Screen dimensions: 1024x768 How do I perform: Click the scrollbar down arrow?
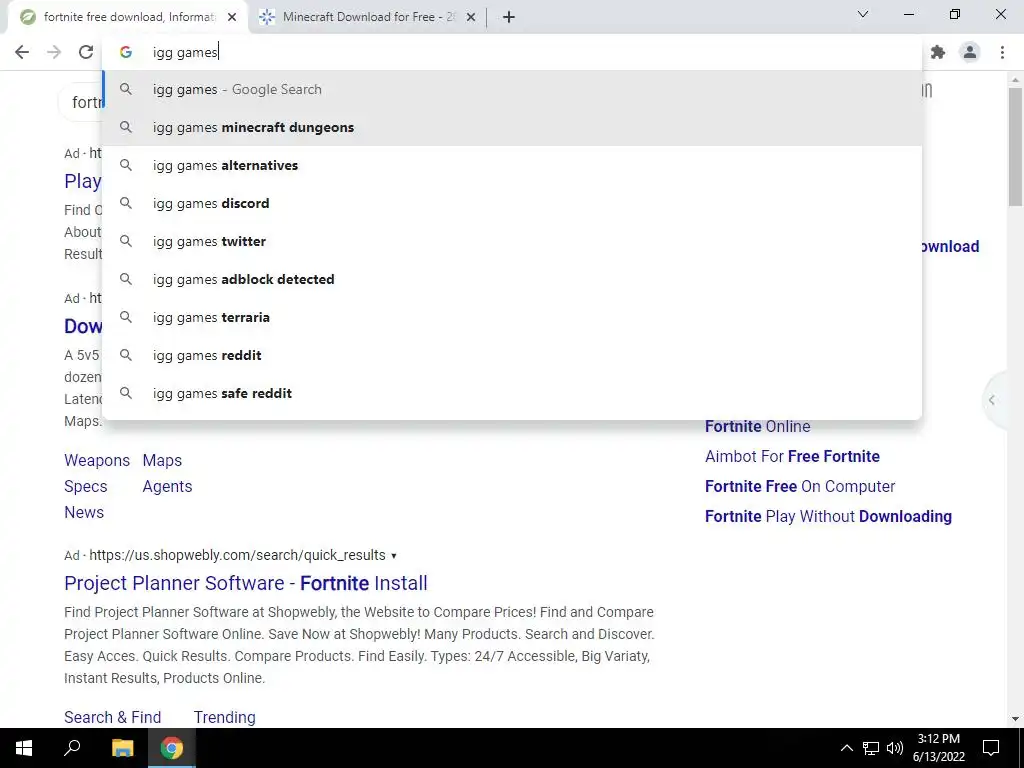coord(1015,719)
